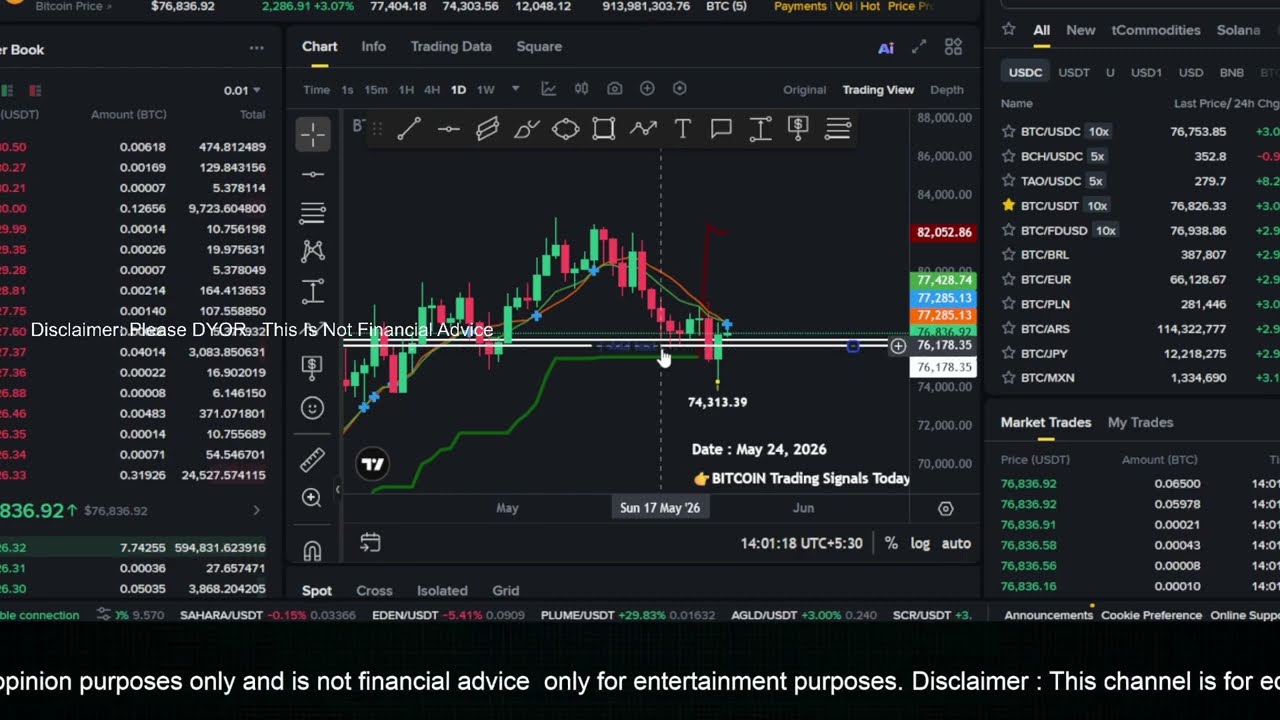Toggle favorite star for BTC/USDT

pos(1009,206)
